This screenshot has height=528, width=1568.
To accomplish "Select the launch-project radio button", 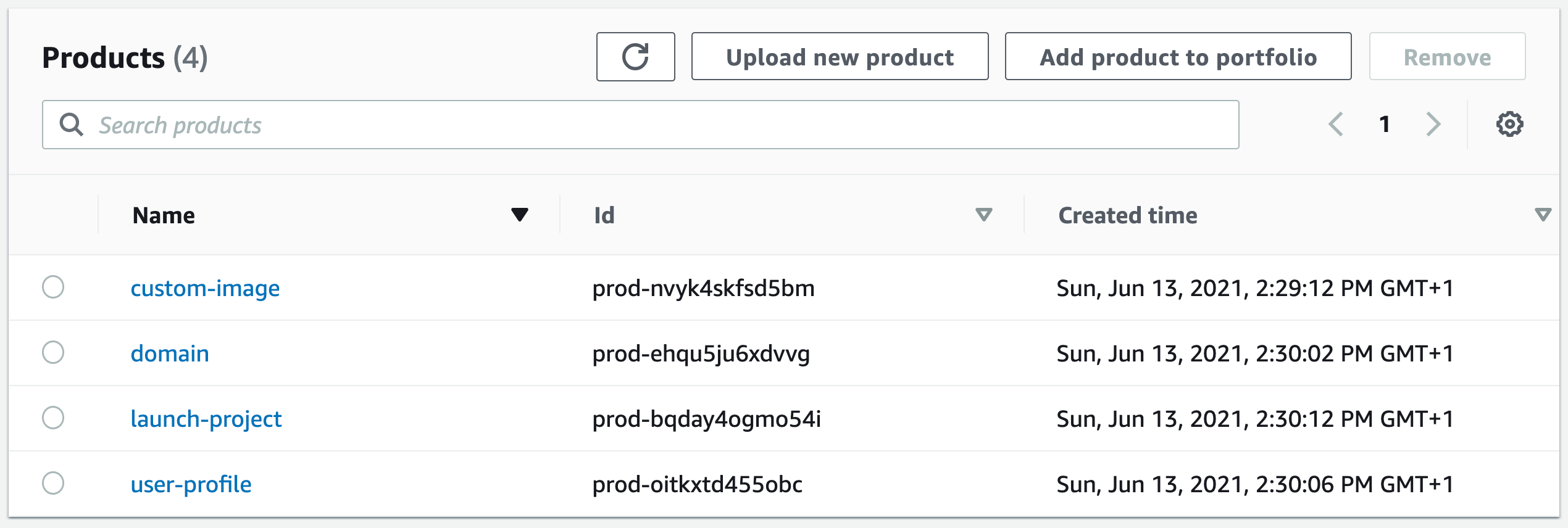I will tap(53, 418).
